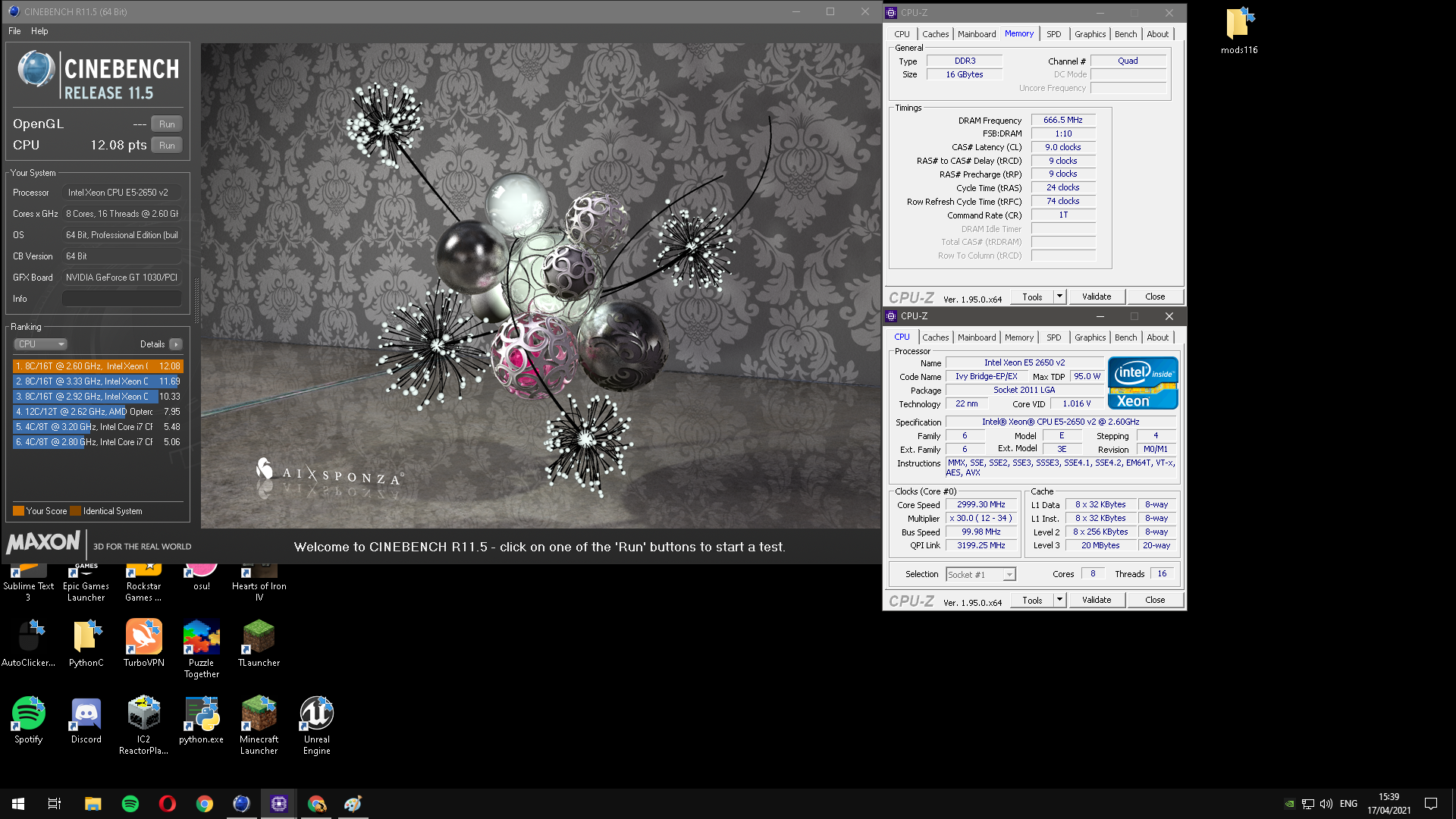Screen dimensions: 1456x819
Task: Click Validate in upper CPU-Z window
Action: click(1097, 297)
